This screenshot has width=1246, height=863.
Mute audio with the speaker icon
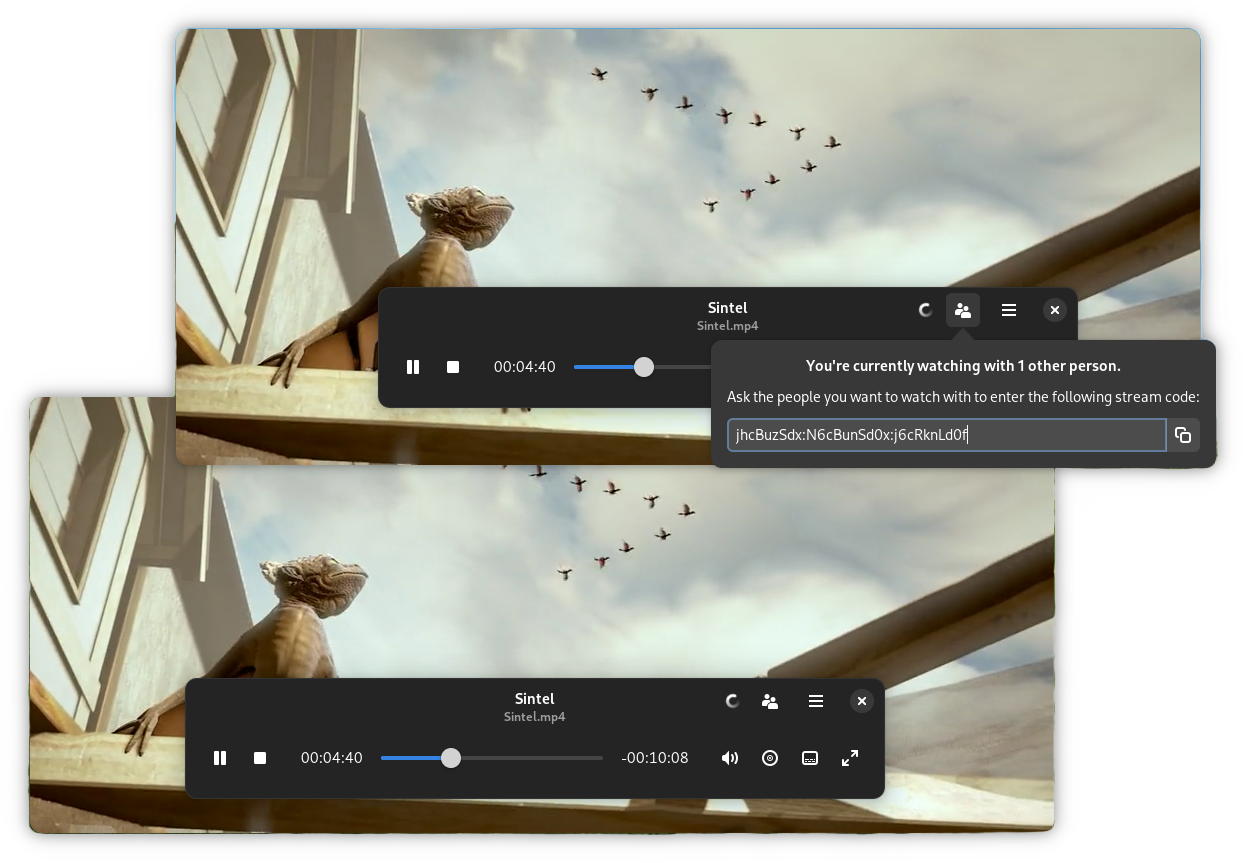point(730,758)
